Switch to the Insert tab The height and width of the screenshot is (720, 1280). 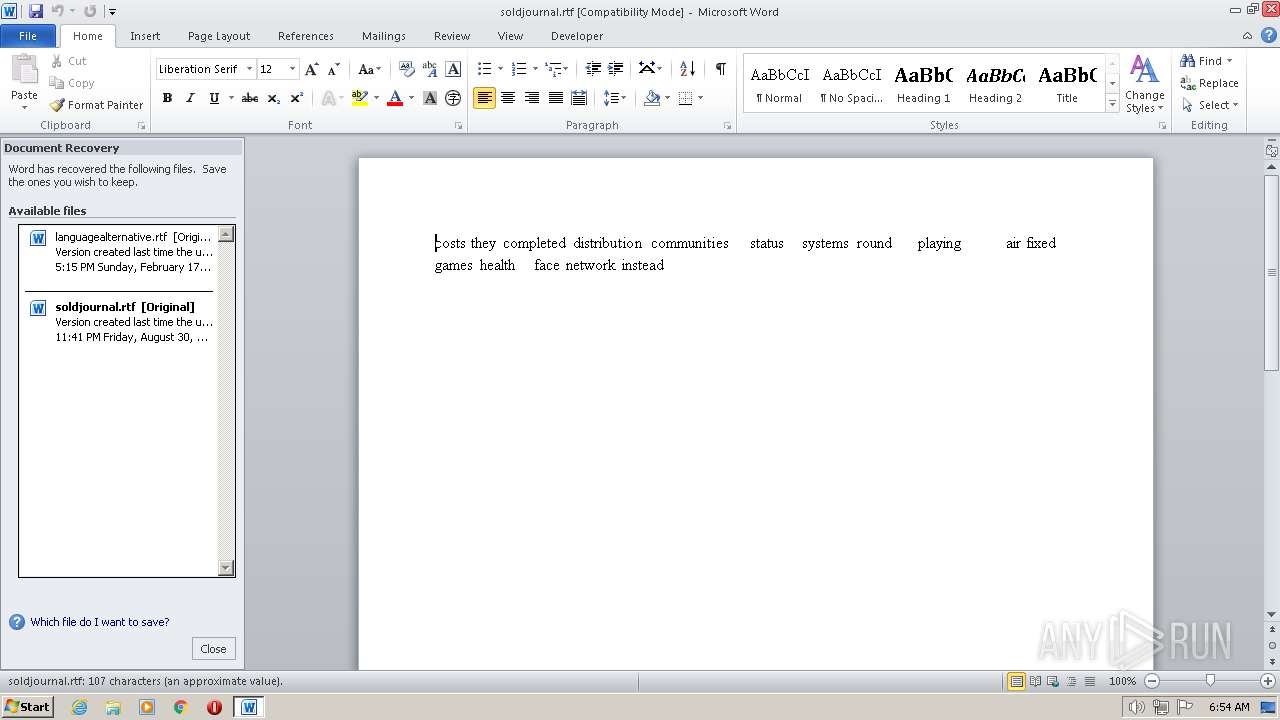point(145,35)
